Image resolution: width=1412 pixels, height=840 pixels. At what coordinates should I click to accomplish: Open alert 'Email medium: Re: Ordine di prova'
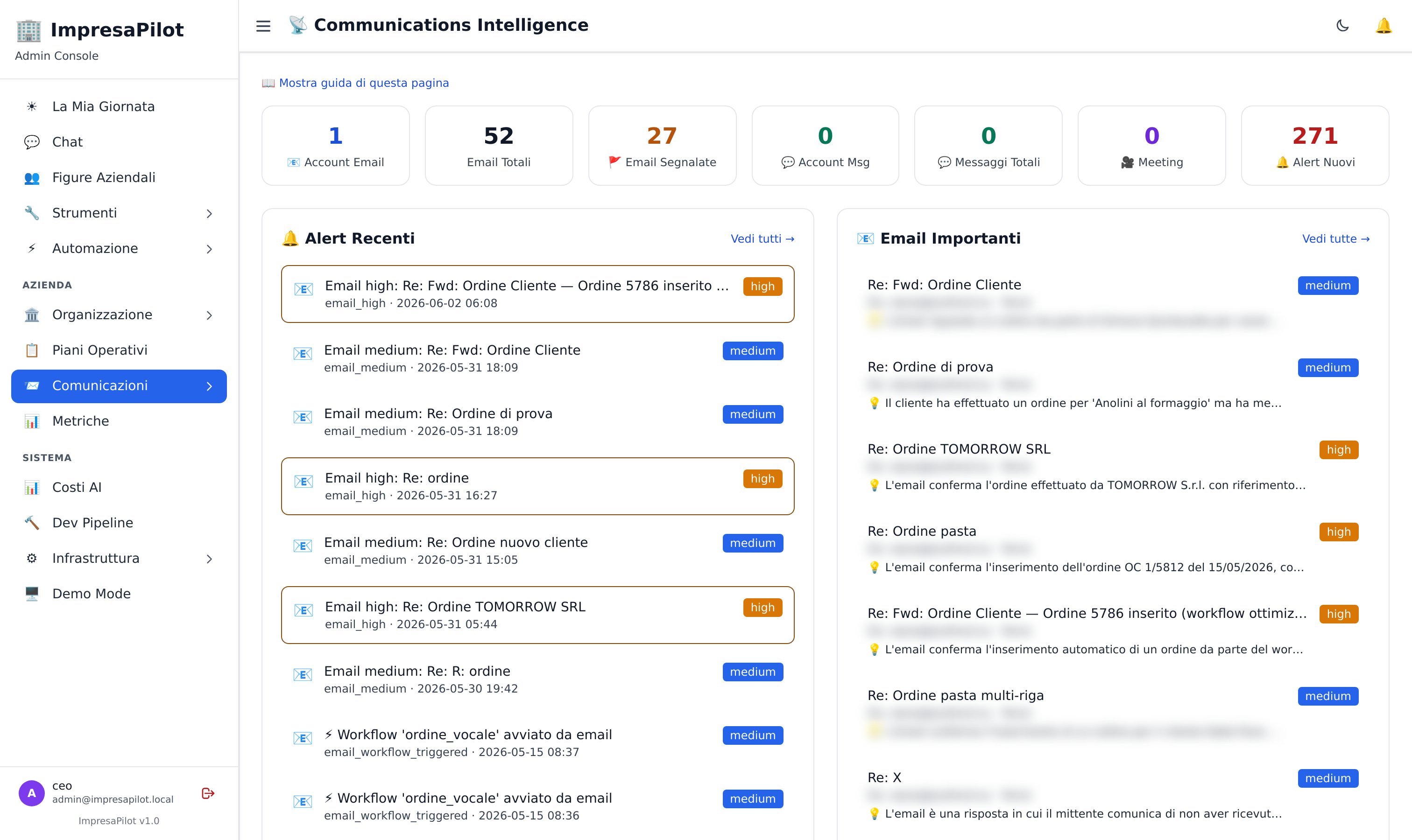pos(537,422)
